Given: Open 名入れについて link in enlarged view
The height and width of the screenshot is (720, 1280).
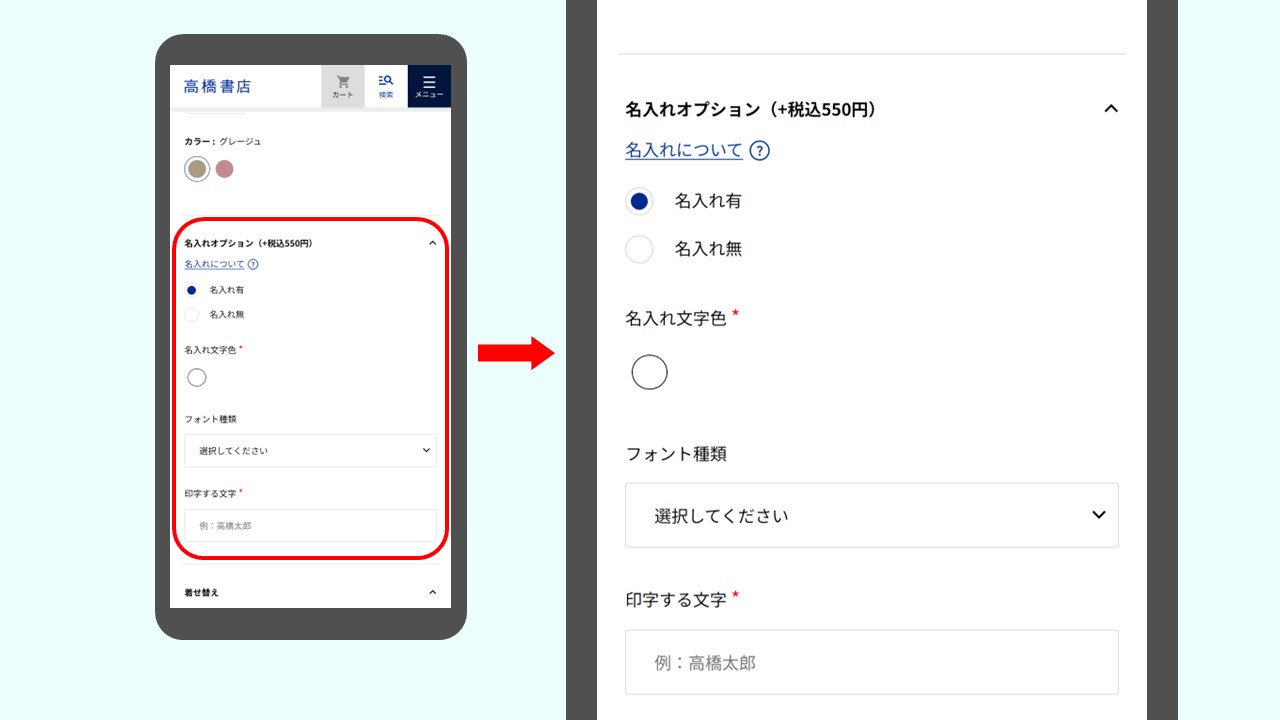Looking at the screenshot, I should coord(684,150).
